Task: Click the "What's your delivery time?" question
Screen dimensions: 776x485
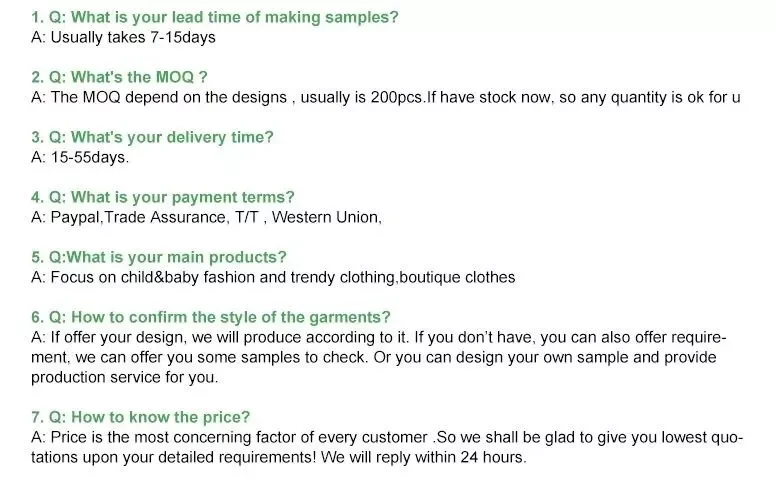Action: pyautogui.click(x=152, y=137)
